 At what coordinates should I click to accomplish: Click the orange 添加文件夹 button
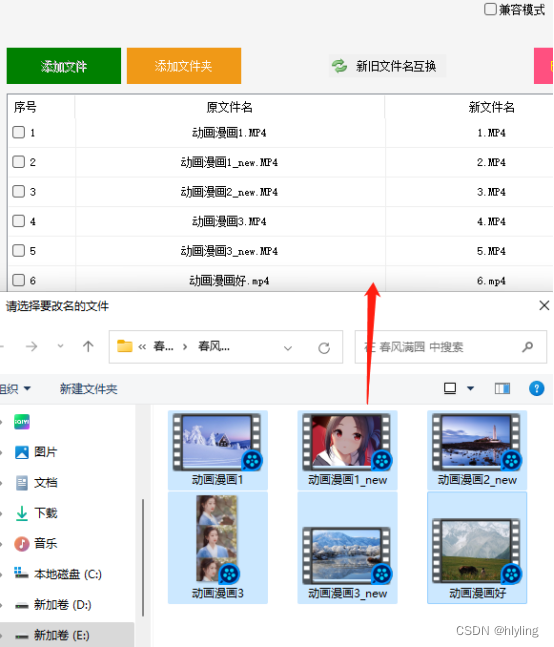pos(184,66)
